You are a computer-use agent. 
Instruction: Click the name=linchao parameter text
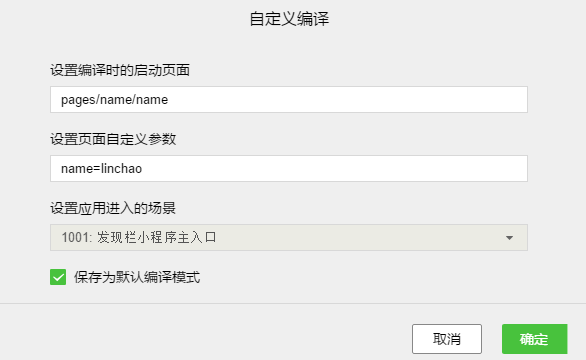click(101, 169)
